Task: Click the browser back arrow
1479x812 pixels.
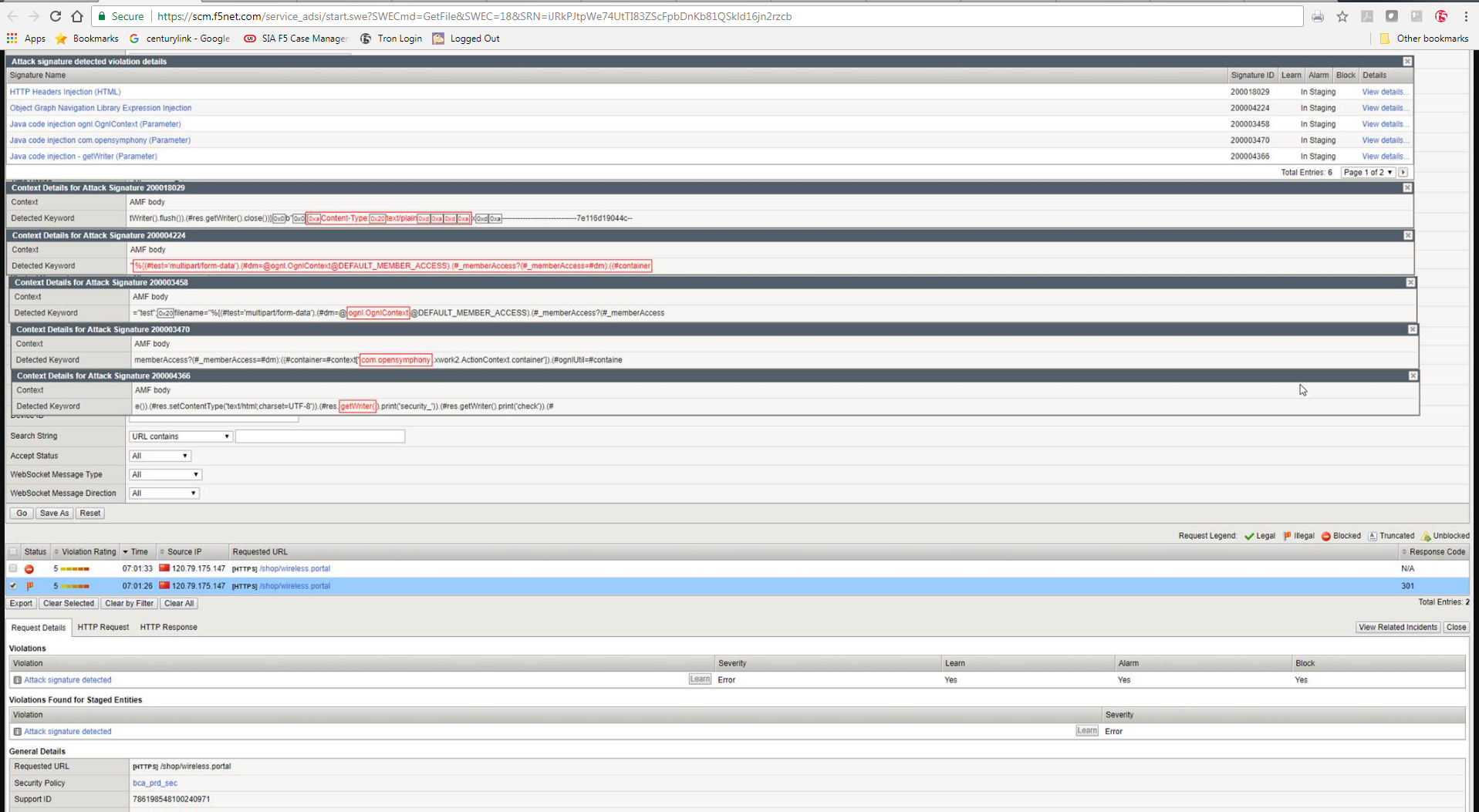Action: (x=12, y=16)
